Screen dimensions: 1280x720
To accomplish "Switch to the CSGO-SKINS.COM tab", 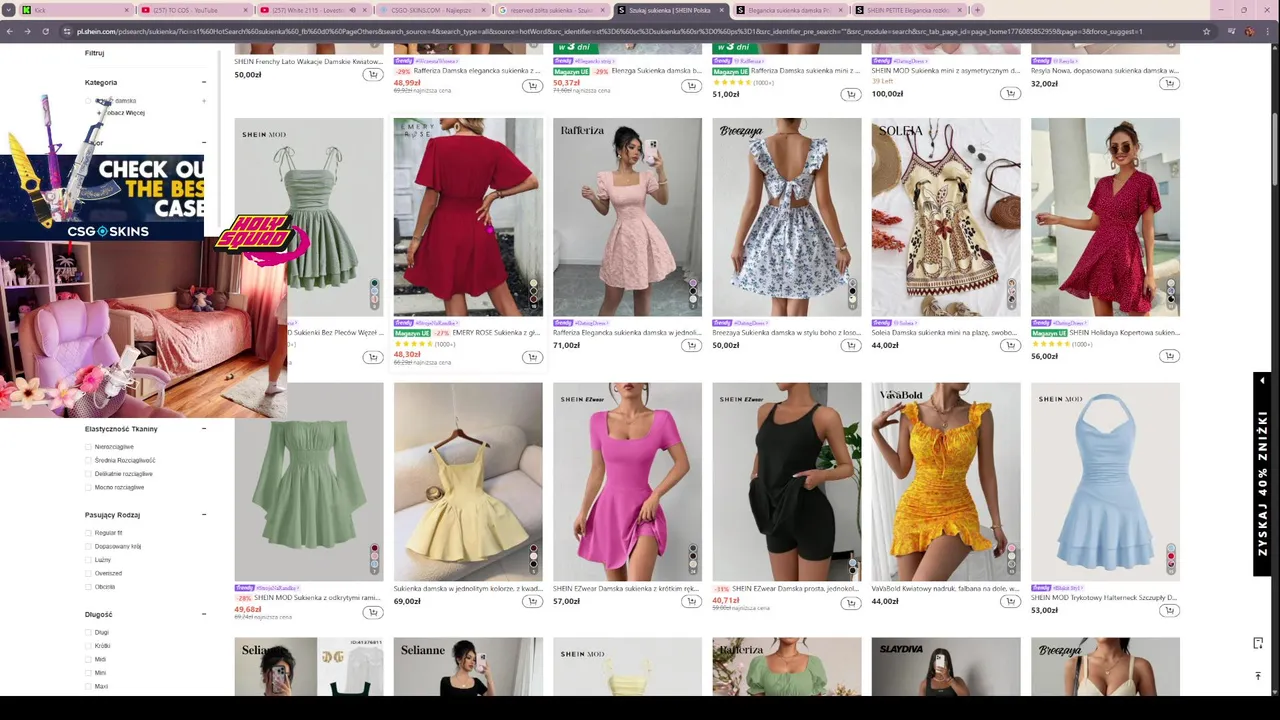I will pos(430,10).
